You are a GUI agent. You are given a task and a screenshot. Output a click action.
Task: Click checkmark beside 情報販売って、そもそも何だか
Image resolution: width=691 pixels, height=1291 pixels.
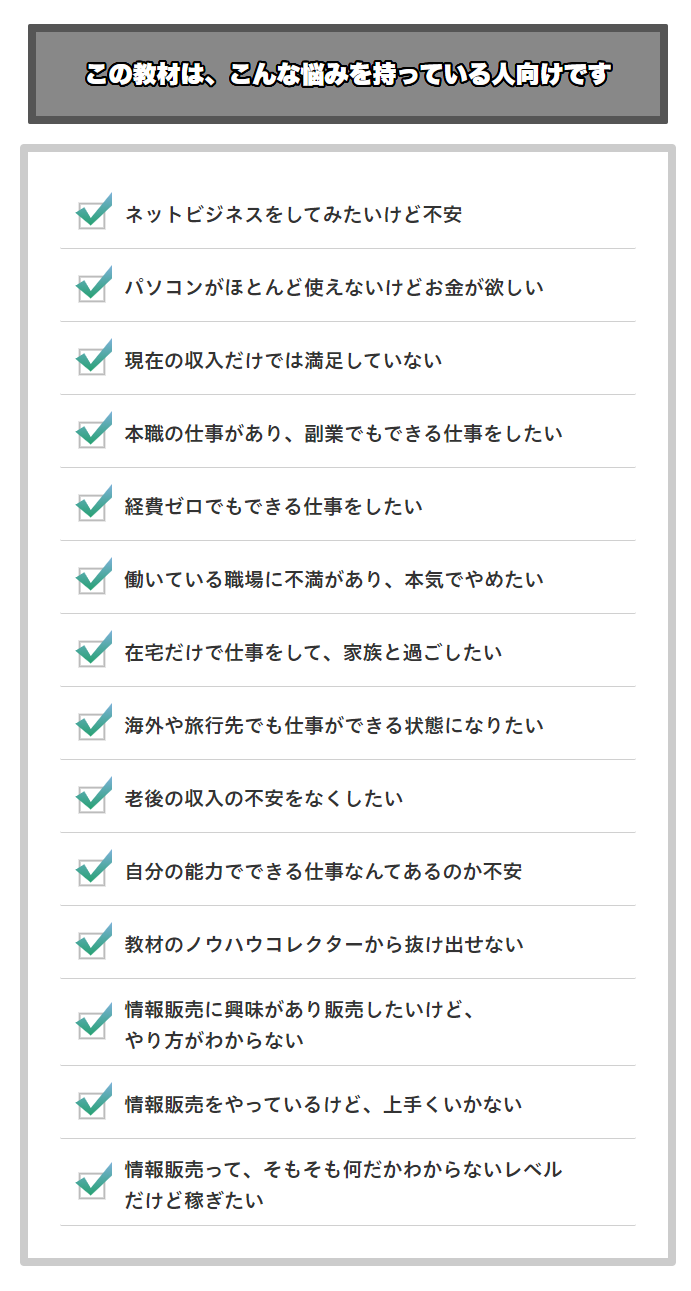pyautogui.click(x=94, y=1181)
